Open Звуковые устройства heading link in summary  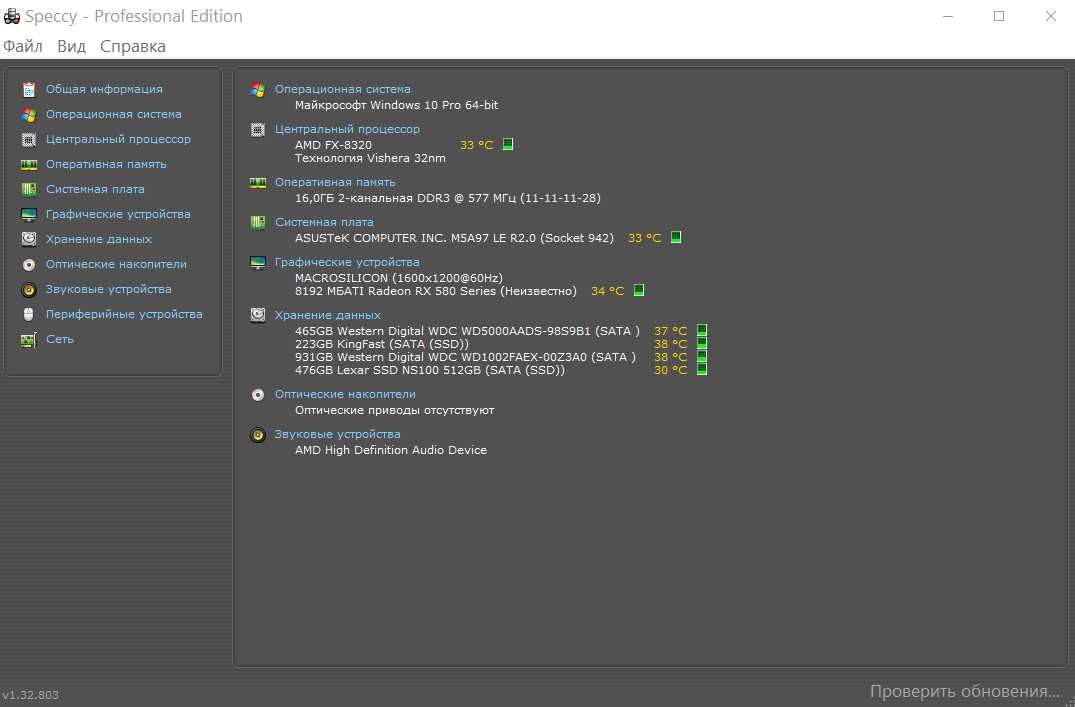338,435
